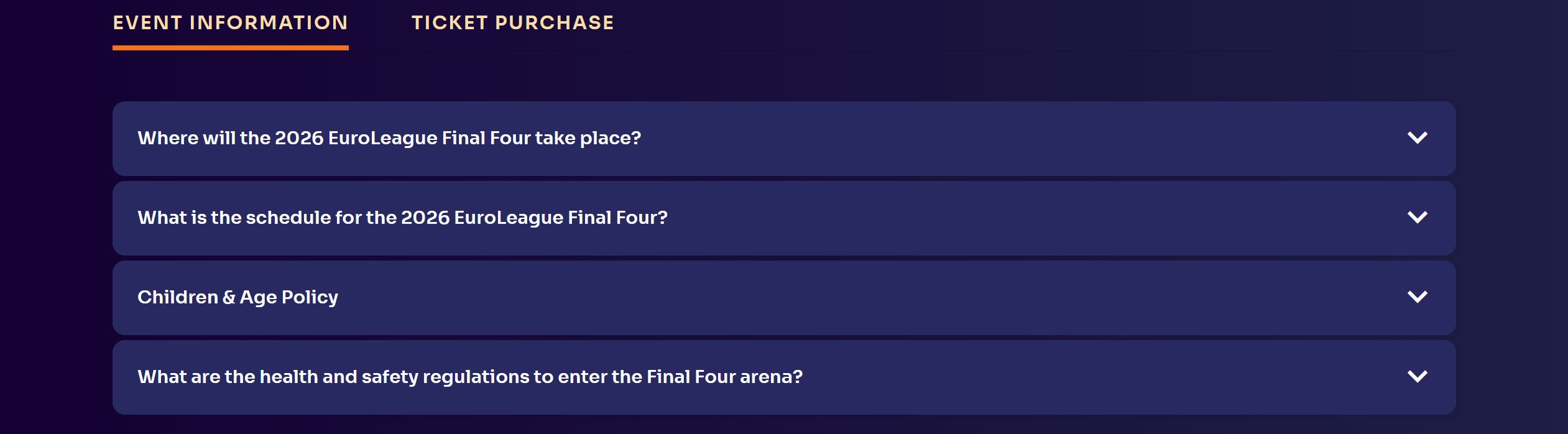This screenshot has width=1568, height=434.
Task: Click blank space in Children & Age Policy row
Action: click(x=870, y=297)
